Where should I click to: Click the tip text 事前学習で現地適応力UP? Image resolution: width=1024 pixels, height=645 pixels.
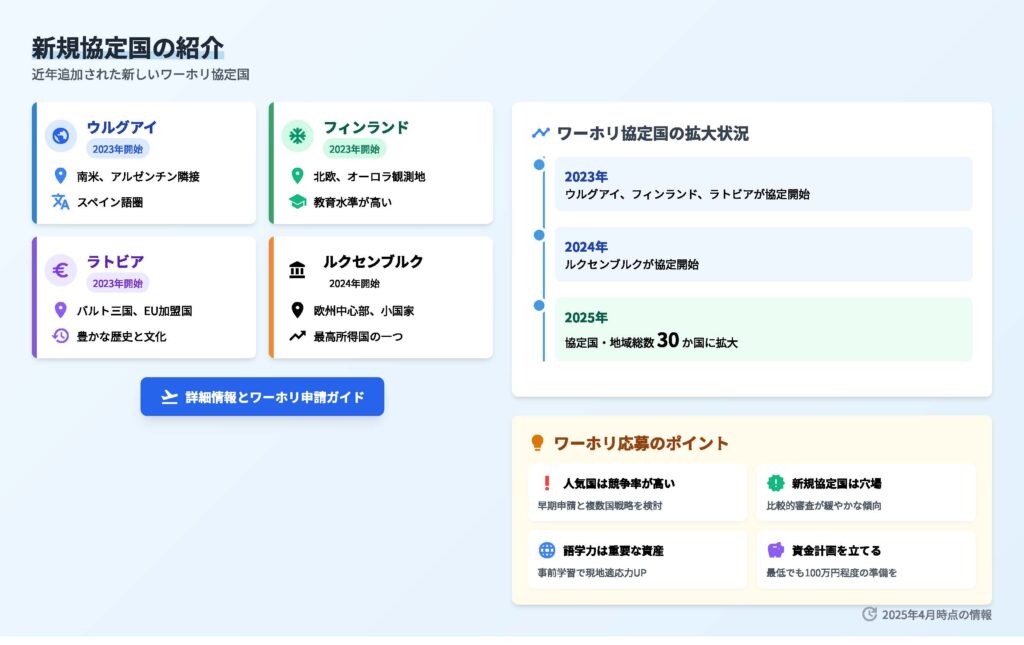click(x=592, y=573)
